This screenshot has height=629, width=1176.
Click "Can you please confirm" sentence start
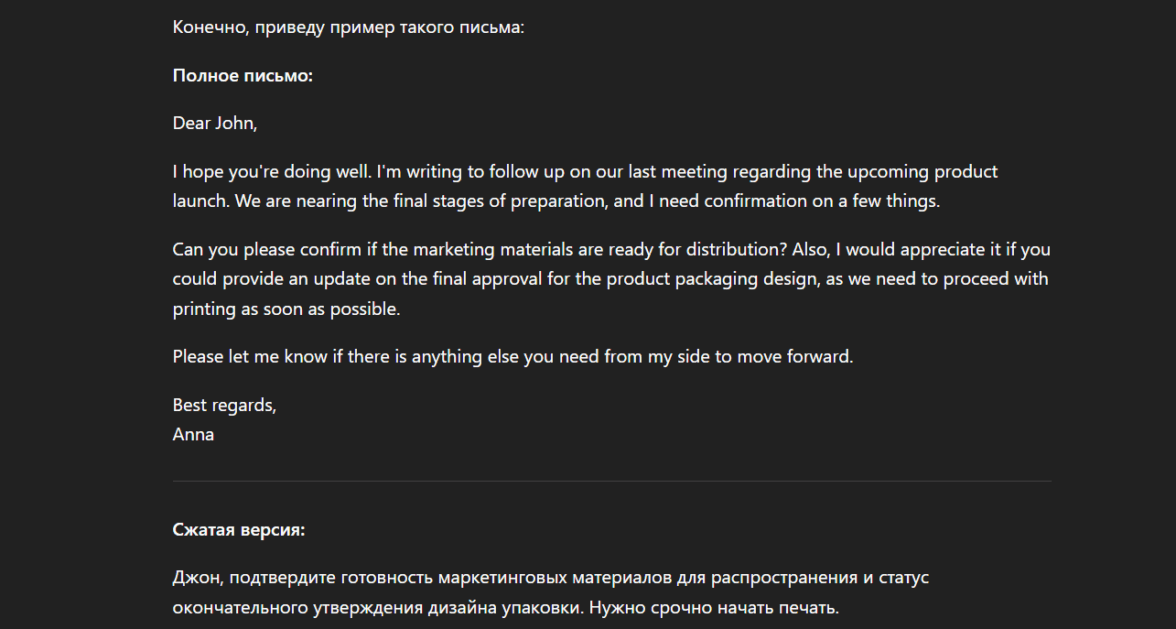tap(259, 249)
